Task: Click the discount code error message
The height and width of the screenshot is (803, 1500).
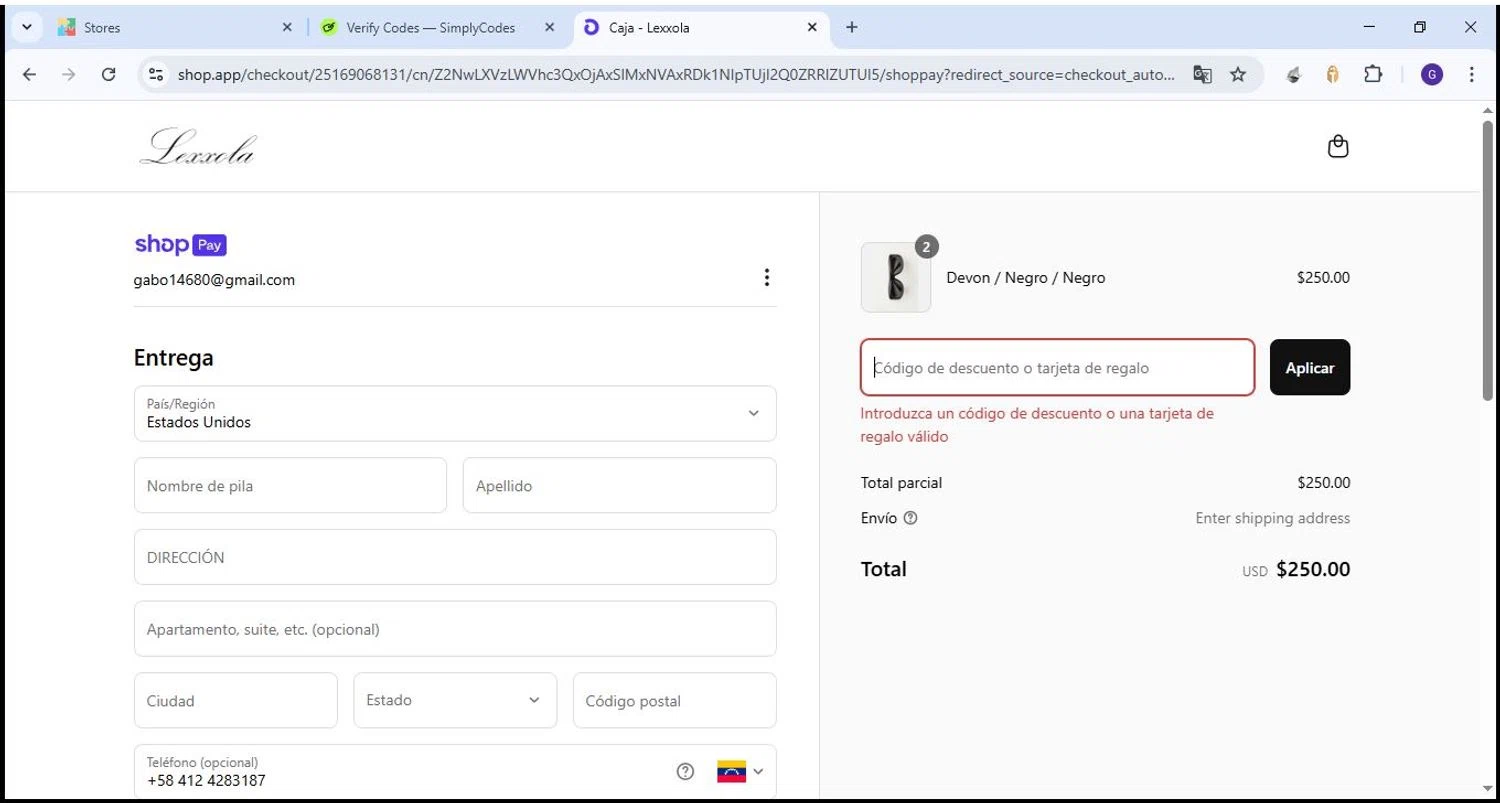Action: pyautogui.click(x=1037, y=425)
